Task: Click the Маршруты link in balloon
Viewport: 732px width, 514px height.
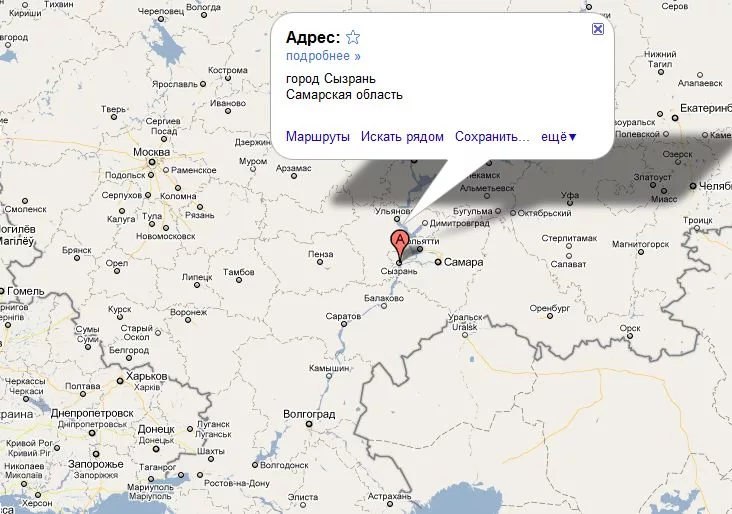Action: (317, 136)
